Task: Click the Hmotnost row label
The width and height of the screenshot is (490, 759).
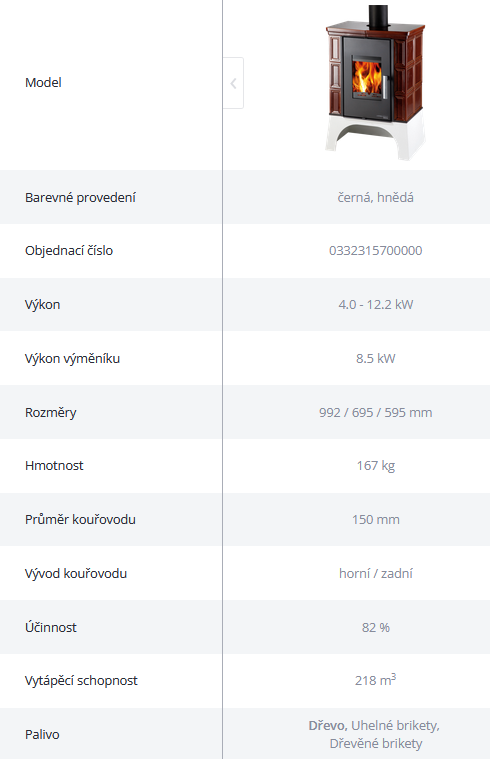Action: tap(54, 466)
